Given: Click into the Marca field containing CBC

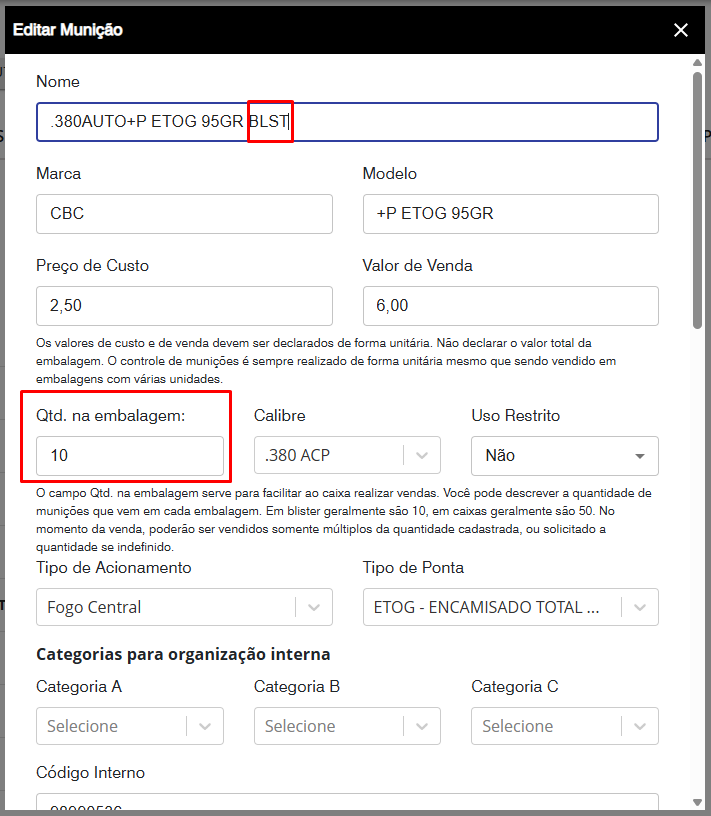Looking at the screenshot, I should (x=184, y=214).
